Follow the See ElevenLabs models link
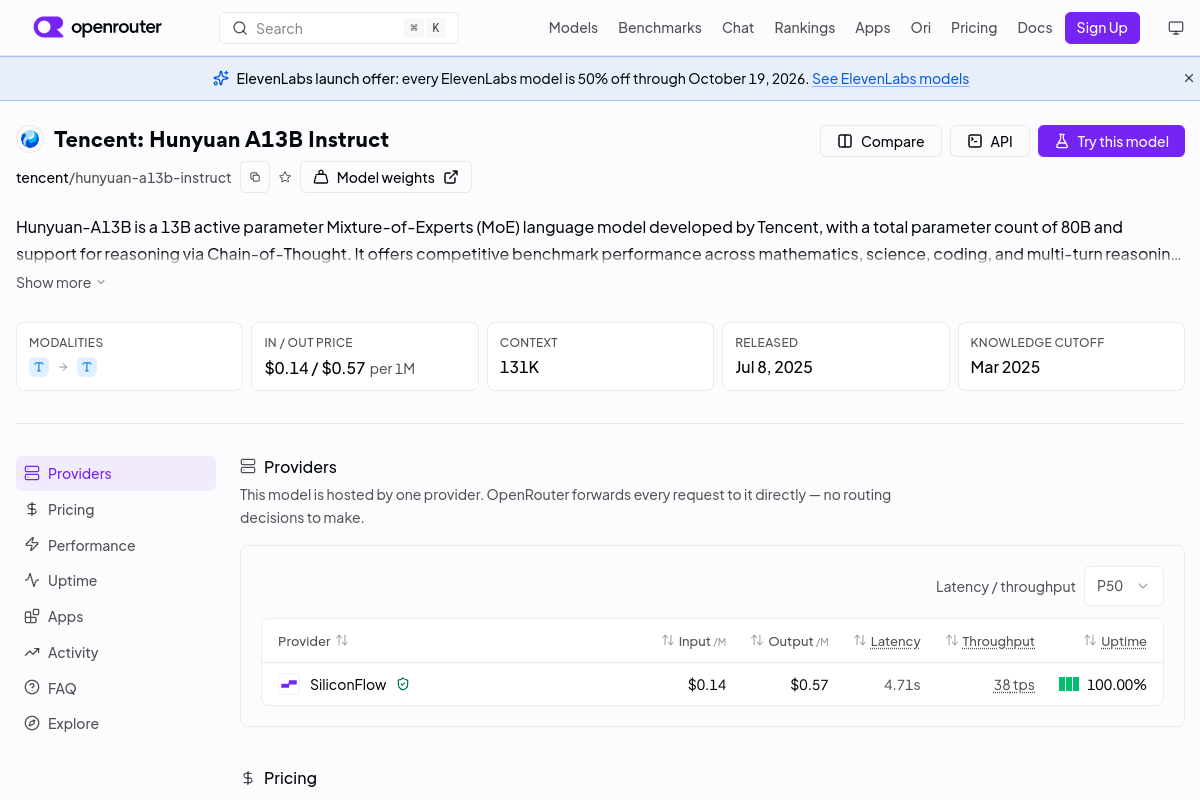The width and height of the screenshot is (1200, 800). point(890,79)
